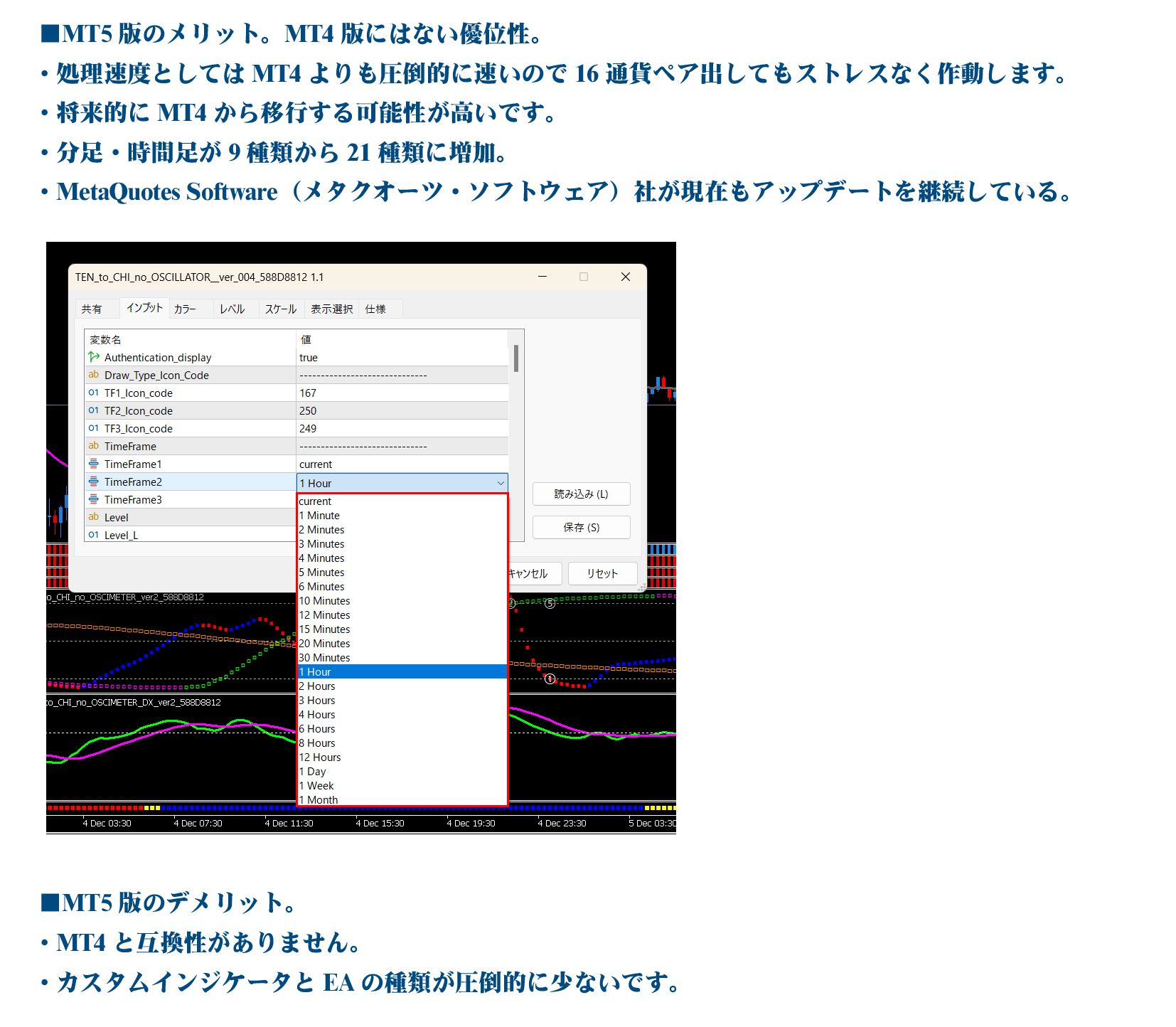Viewport: 1176px width, 1027px height.
Task: Click TF1_Icon_code value 167
Action: coord(308,393)
